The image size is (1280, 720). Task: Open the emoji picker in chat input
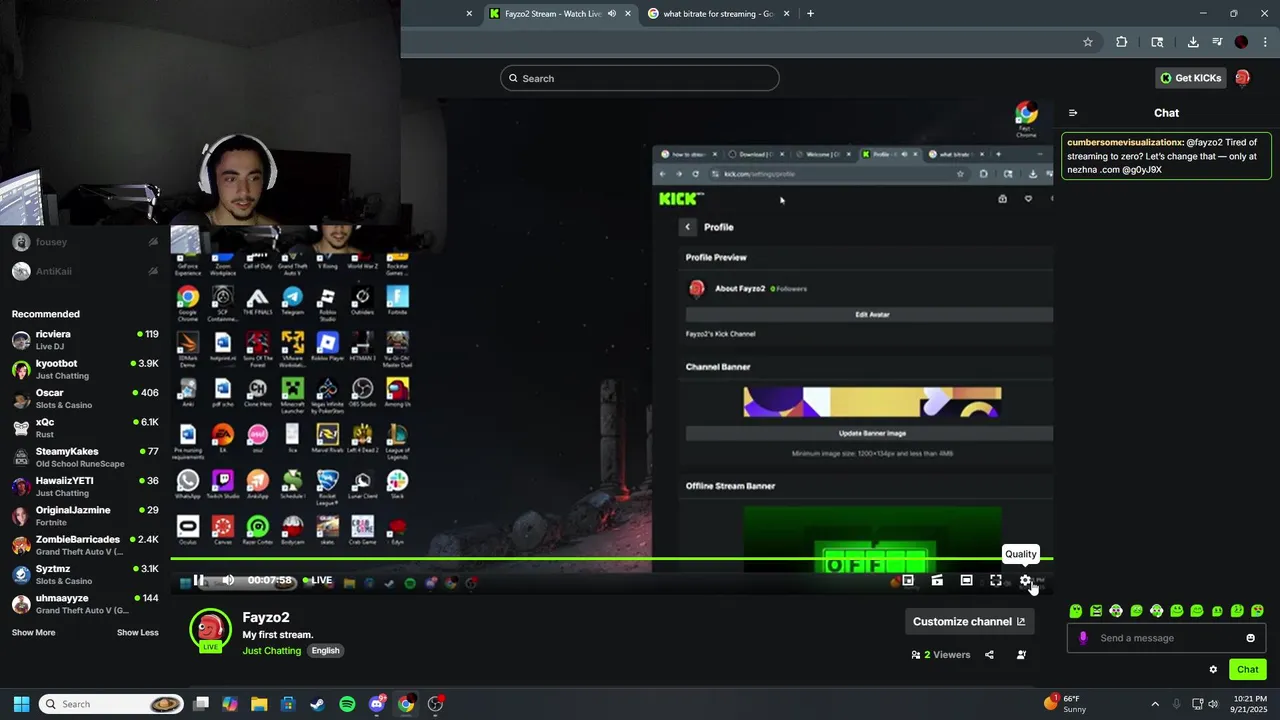[1250, 638]
